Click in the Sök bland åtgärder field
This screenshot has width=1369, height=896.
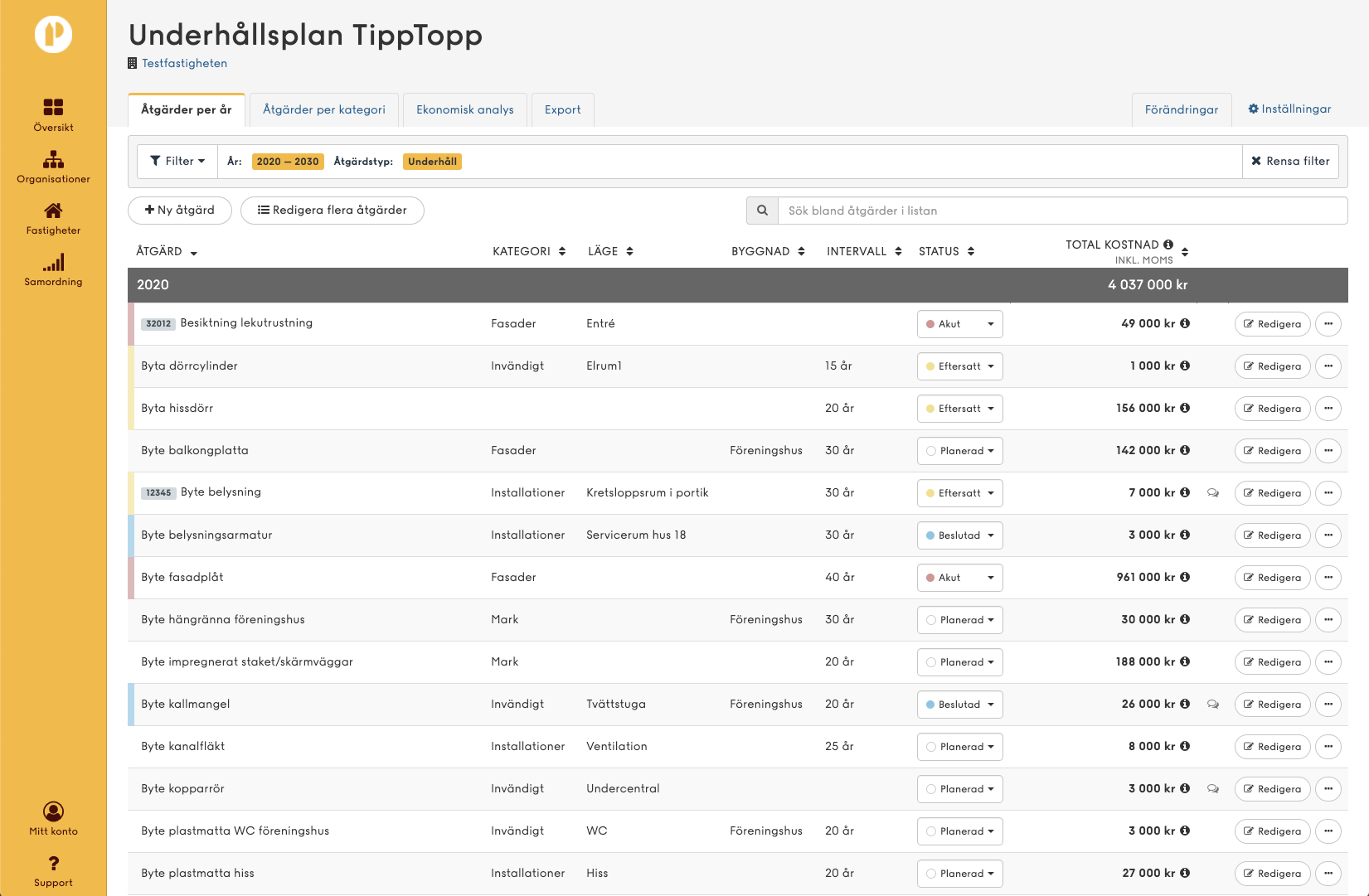tap(1061, 211)
